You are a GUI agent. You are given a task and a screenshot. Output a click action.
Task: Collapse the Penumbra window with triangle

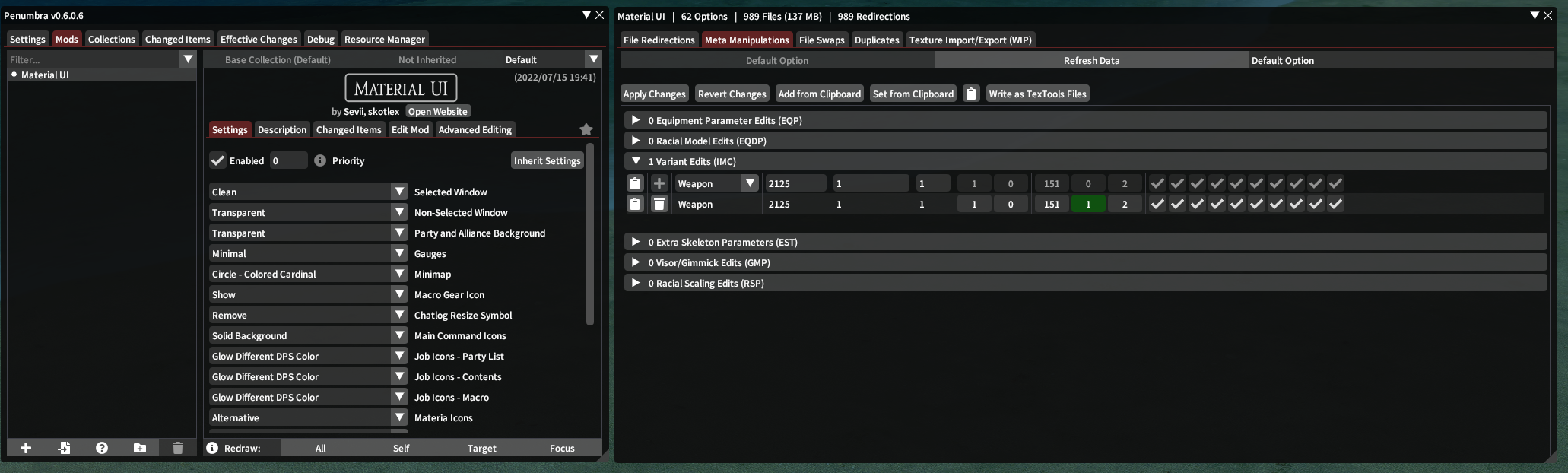[586, 15]
